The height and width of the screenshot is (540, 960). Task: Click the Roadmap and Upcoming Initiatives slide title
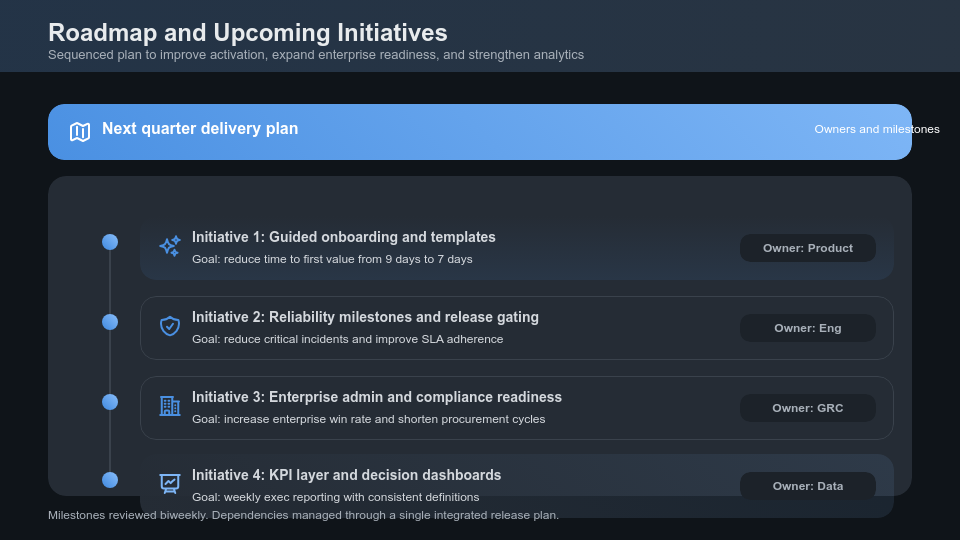[x=247, y=32]
